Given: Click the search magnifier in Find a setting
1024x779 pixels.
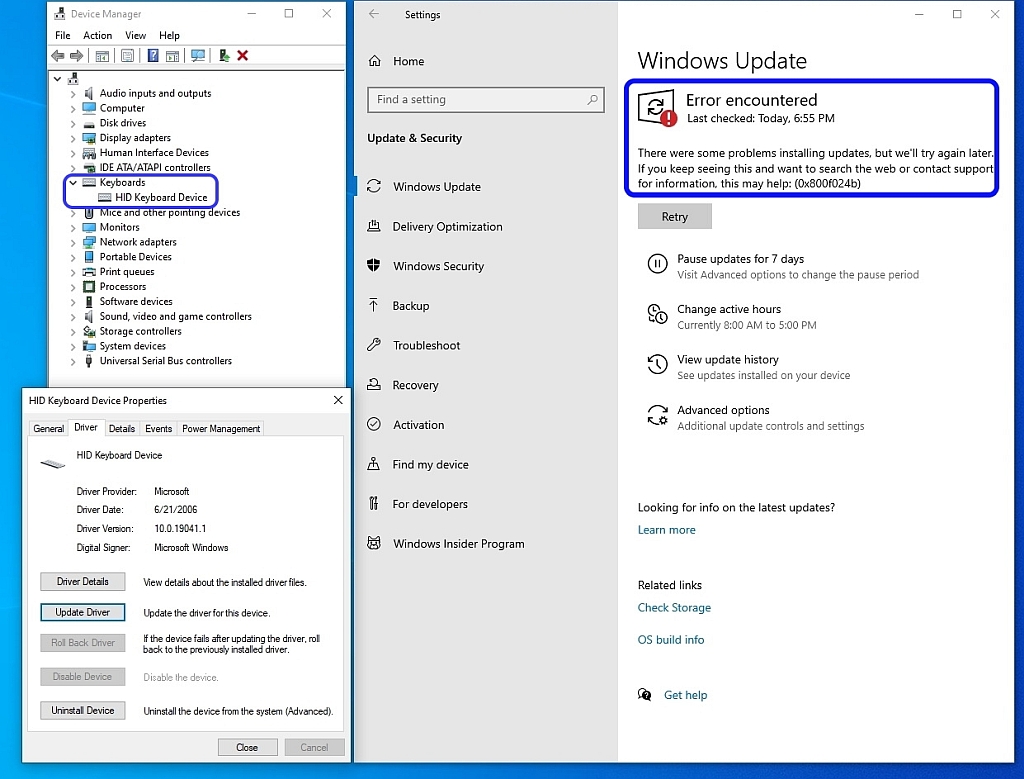Looking at the screenshot, I should 592,100.
